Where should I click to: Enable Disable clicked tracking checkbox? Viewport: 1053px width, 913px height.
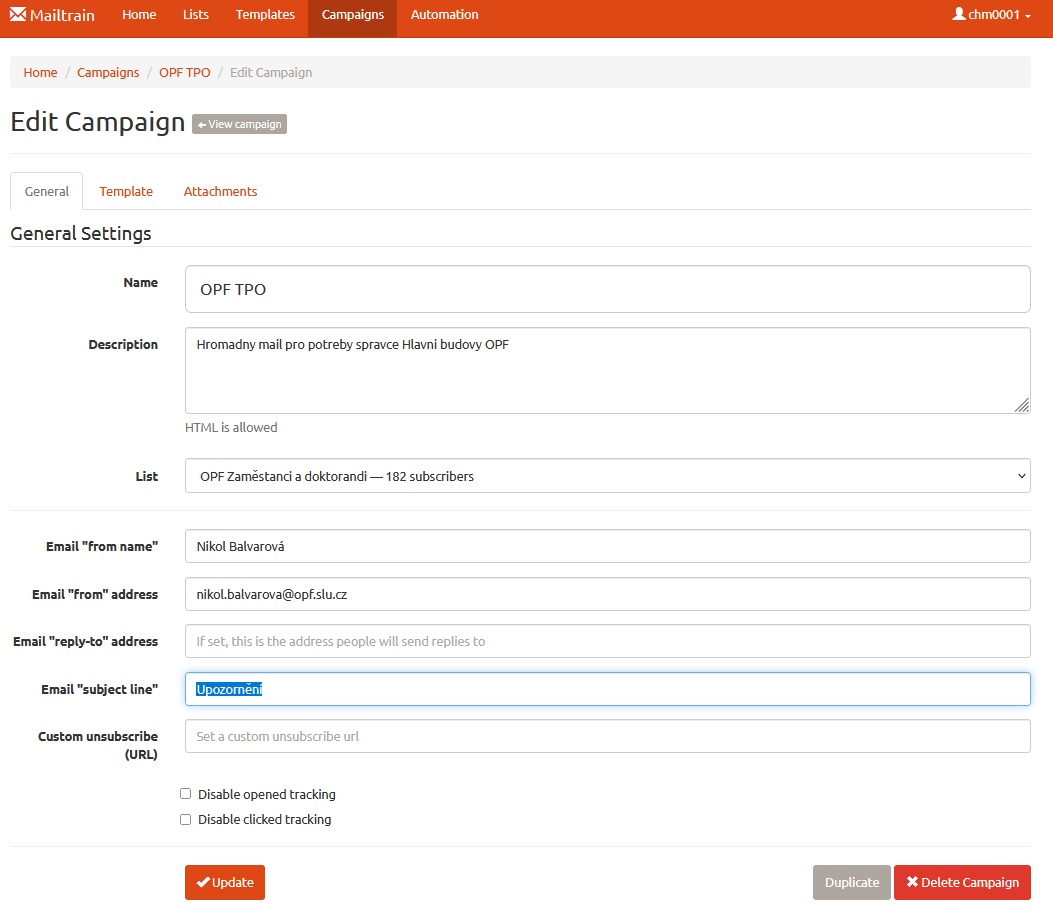coord(185,819)
